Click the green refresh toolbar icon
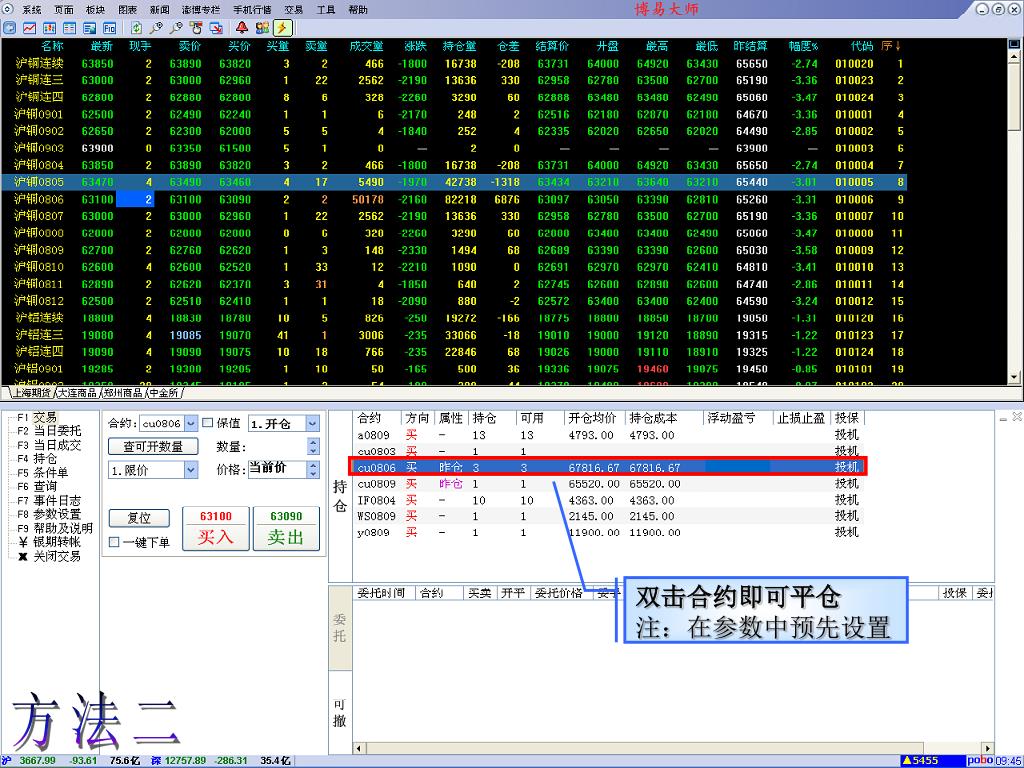 click(x=136, y=28)
